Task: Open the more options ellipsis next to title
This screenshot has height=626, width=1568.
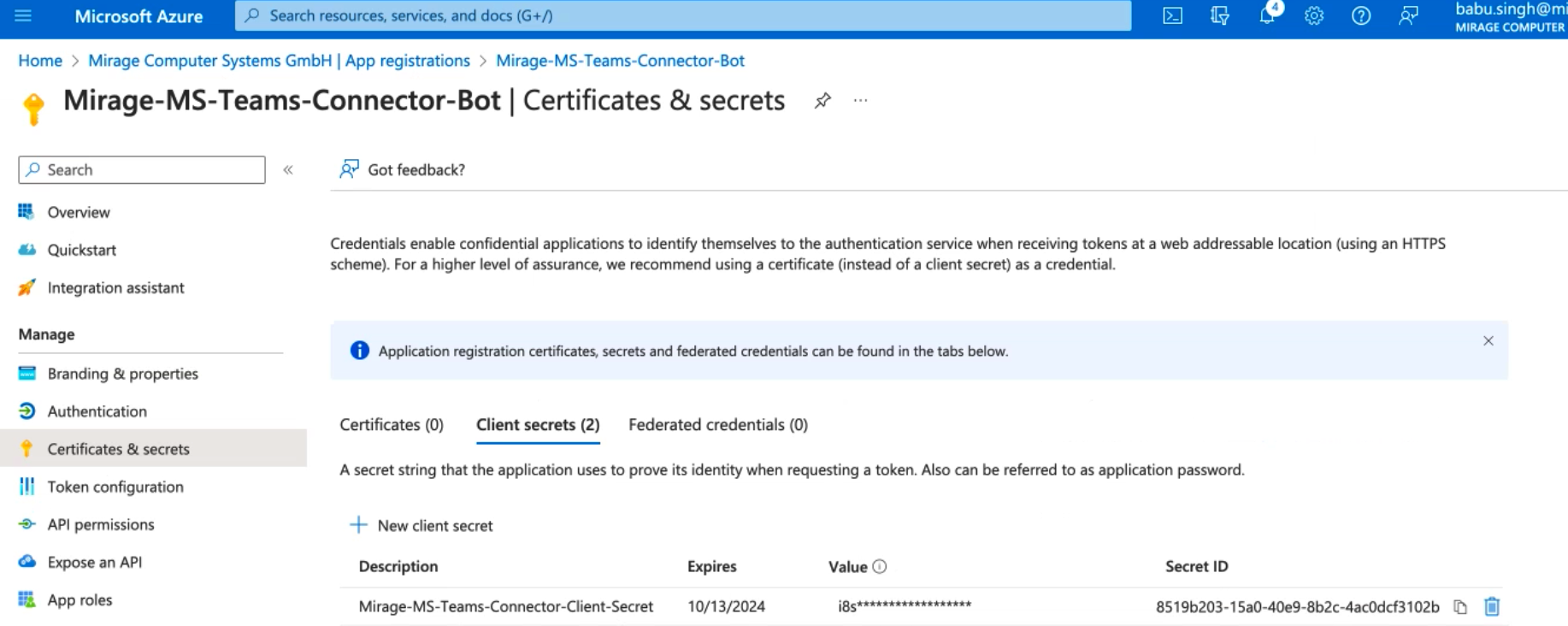Action: (860, 101)
